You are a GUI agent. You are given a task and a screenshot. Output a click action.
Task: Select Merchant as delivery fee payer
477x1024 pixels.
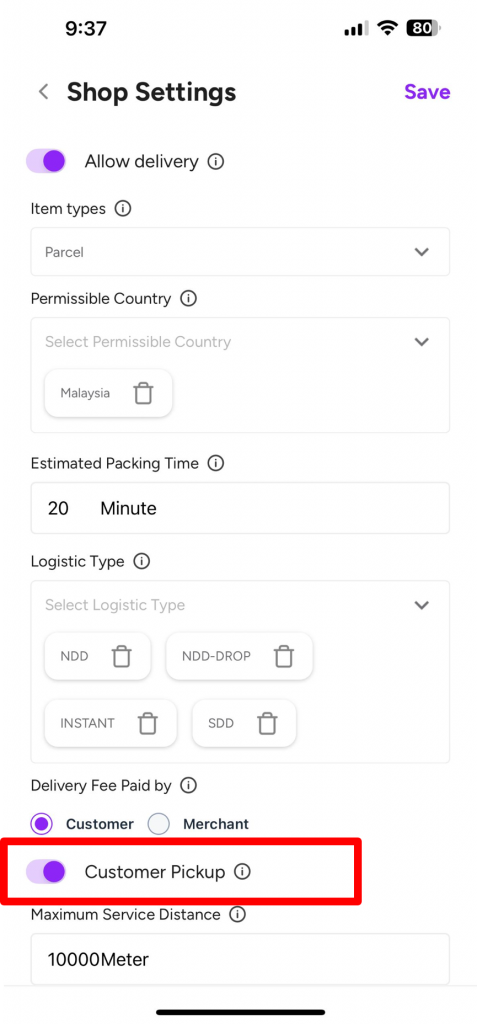point(159,824)
